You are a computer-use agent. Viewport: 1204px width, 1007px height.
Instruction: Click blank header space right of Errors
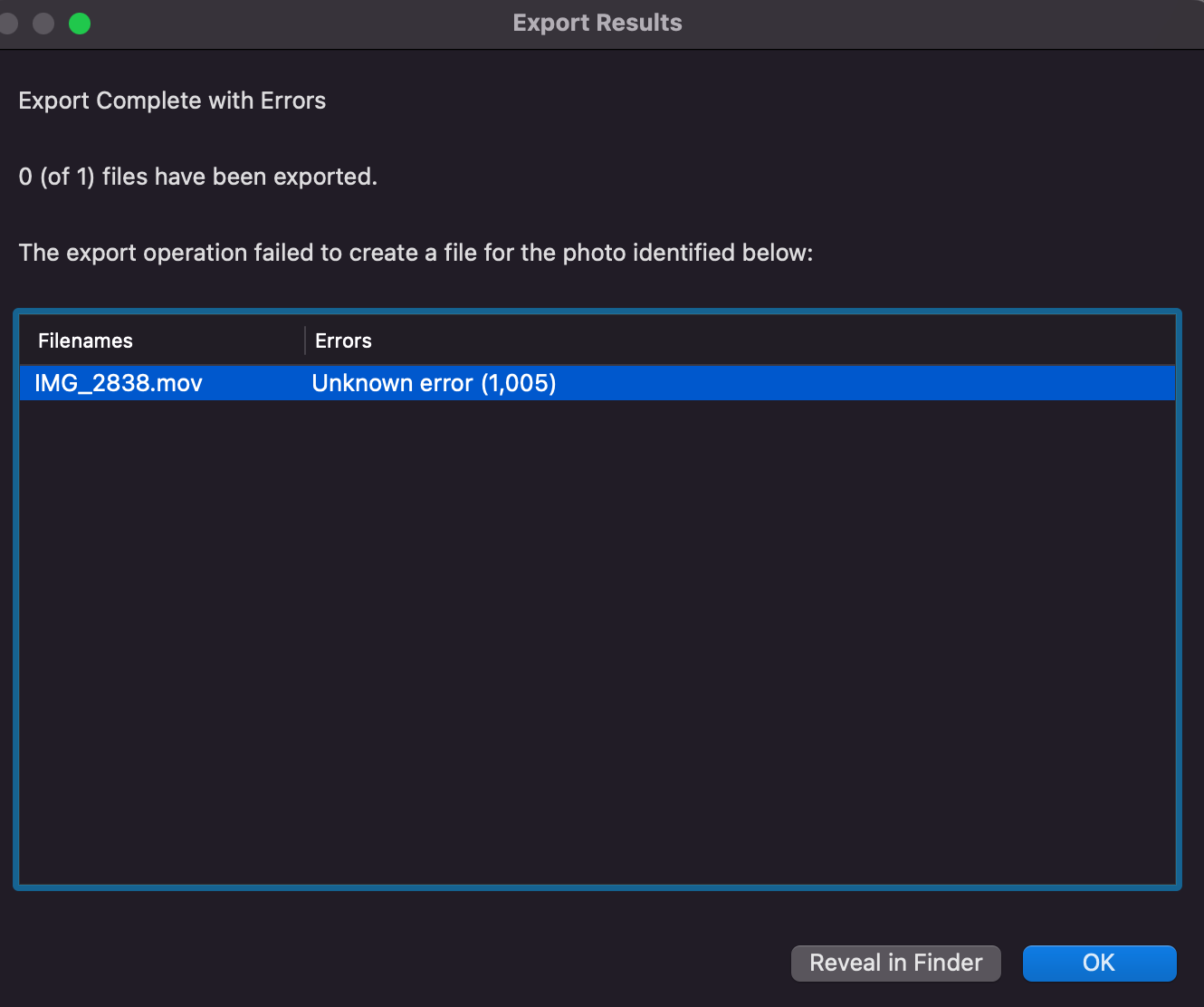(769, 340)
